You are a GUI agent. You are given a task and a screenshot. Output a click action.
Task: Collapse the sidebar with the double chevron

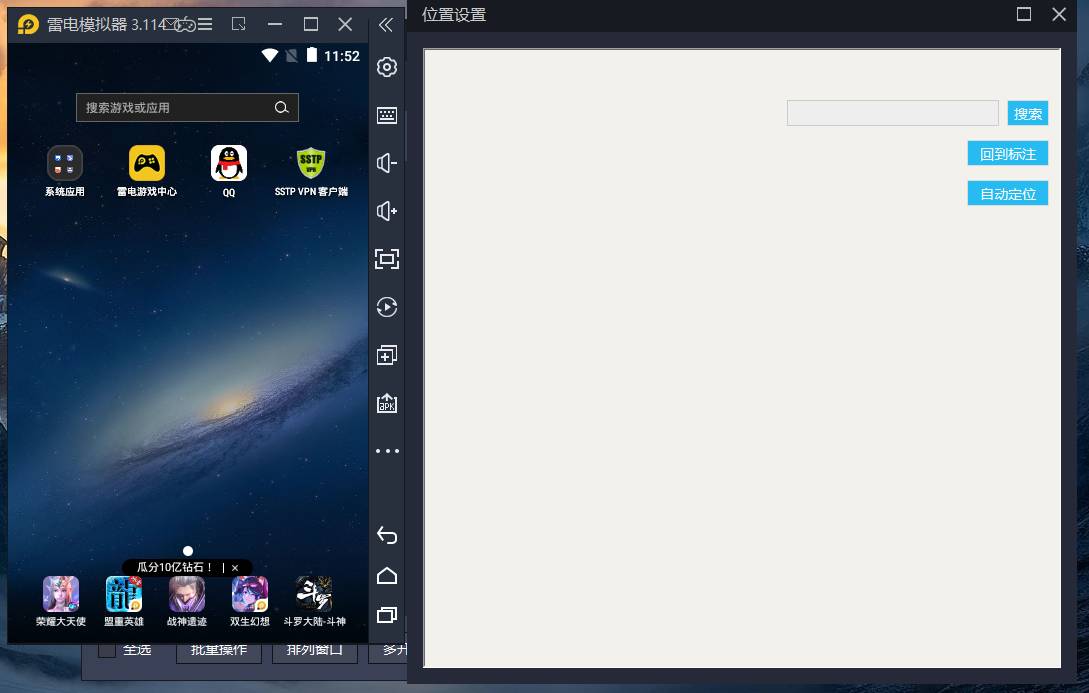(385, 25)
